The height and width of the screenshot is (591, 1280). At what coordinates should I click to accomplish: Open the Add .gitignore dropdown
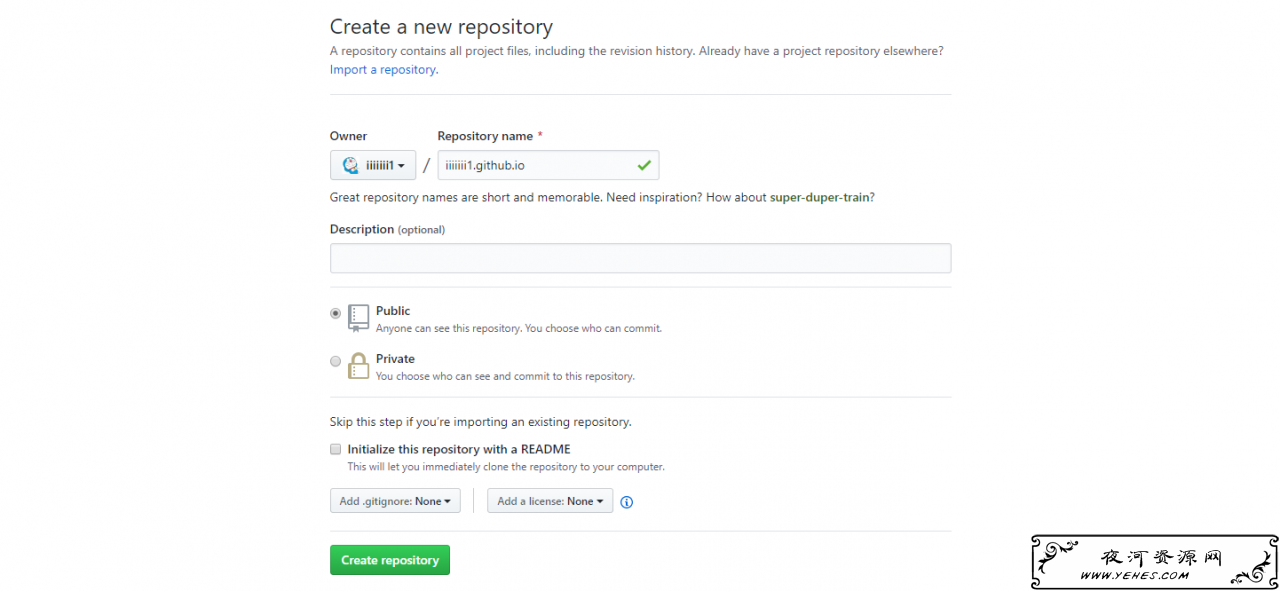click(395, 501)
